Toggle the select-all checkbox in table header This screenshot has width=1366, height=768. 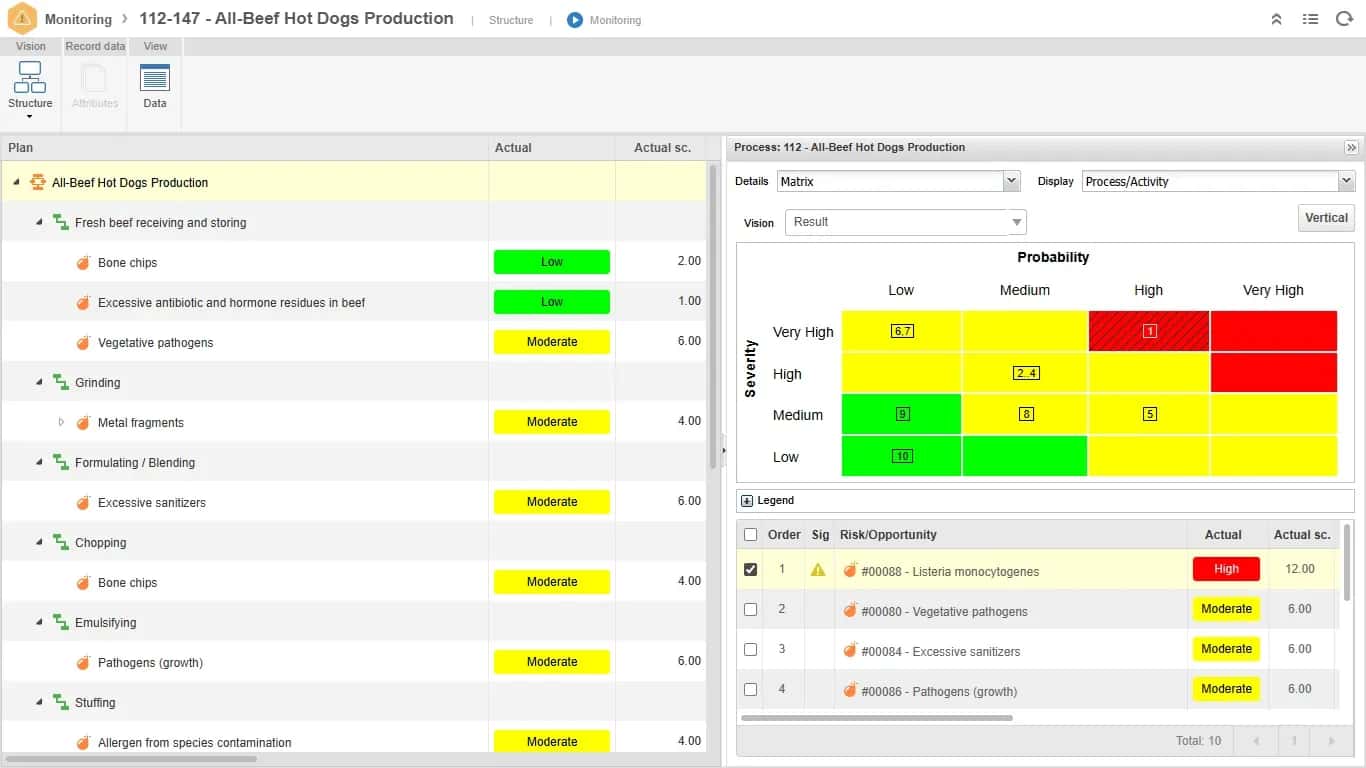click(x=751, y=535)
